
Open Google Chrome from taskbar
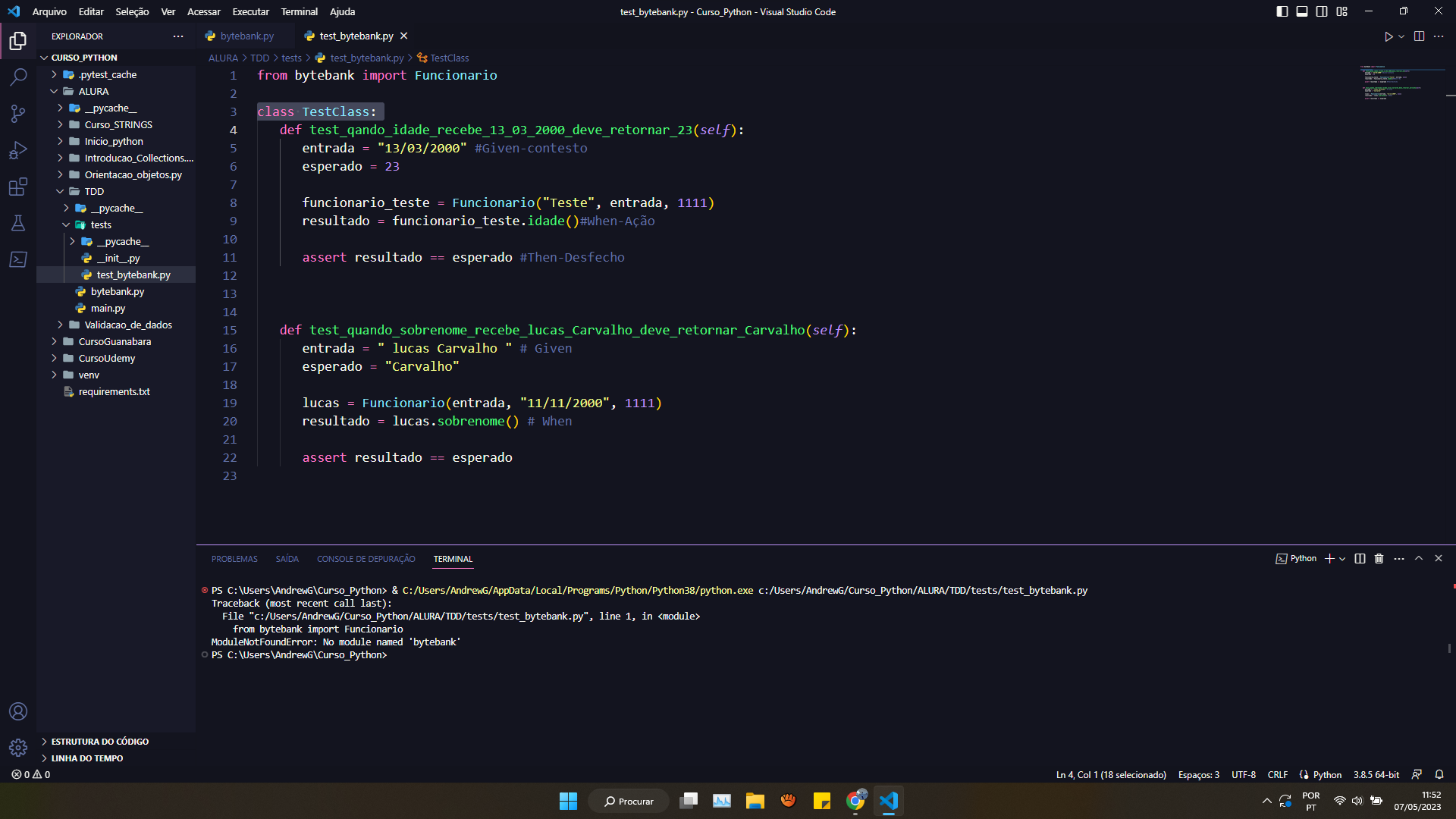pos(855,801)
